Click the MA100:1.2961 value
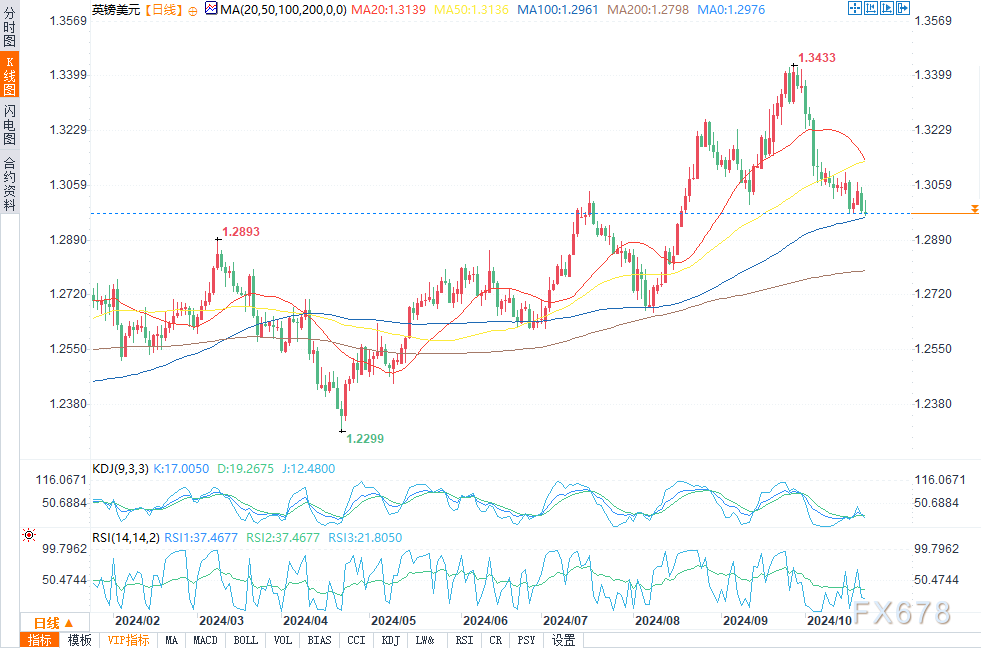 tap(558, 10)
